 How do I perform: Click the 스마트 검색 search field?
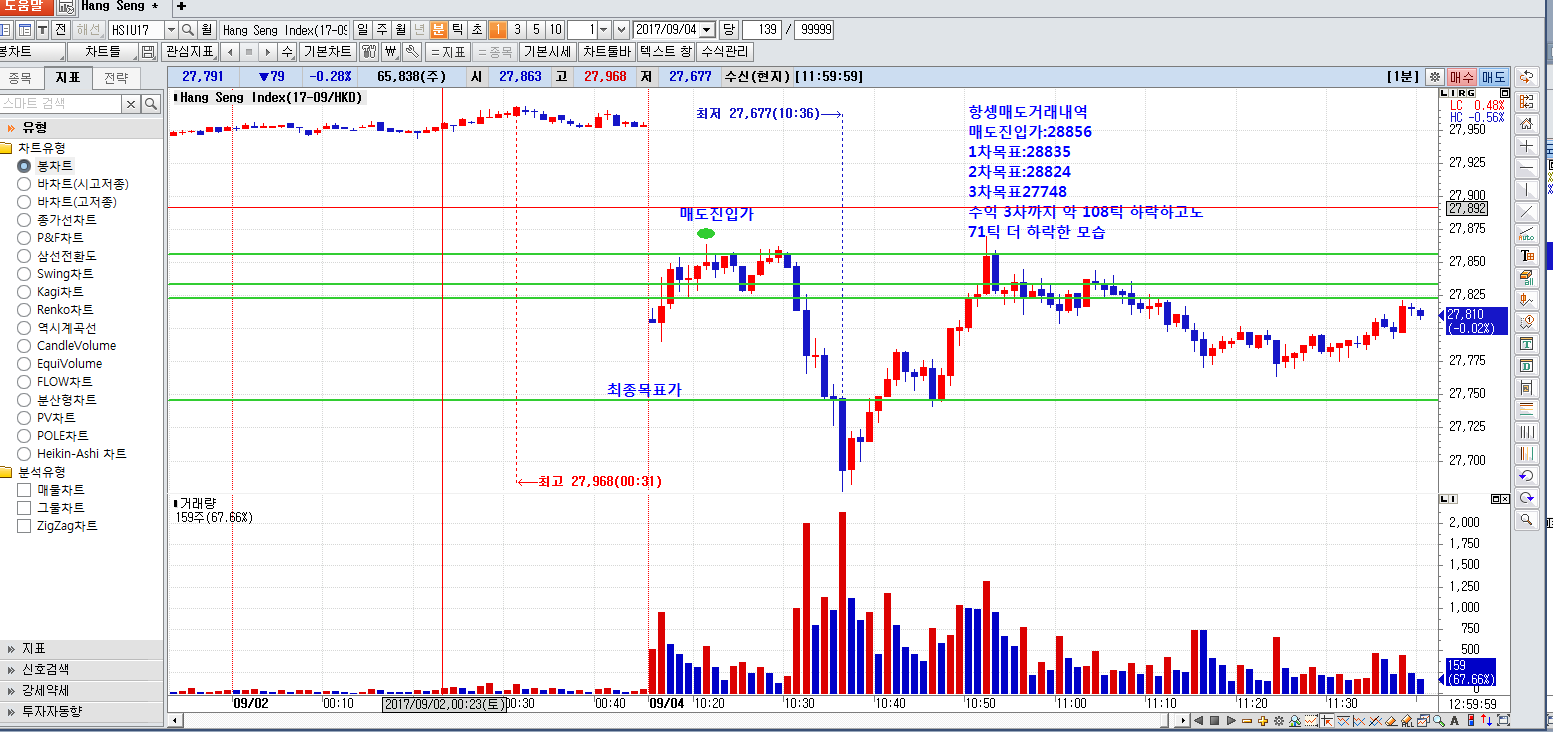click(x=61, y=104)
